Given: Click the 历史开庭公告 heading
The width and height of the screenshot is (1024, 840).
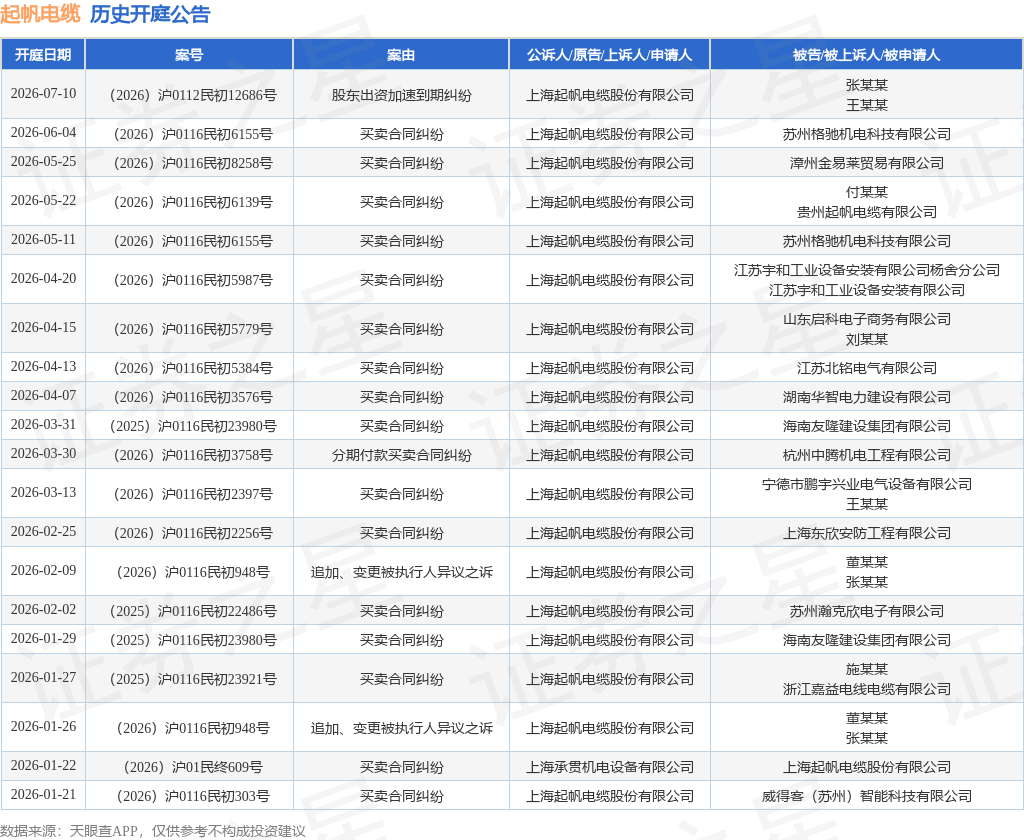Looking at the screenshot, I should point(150,14).
